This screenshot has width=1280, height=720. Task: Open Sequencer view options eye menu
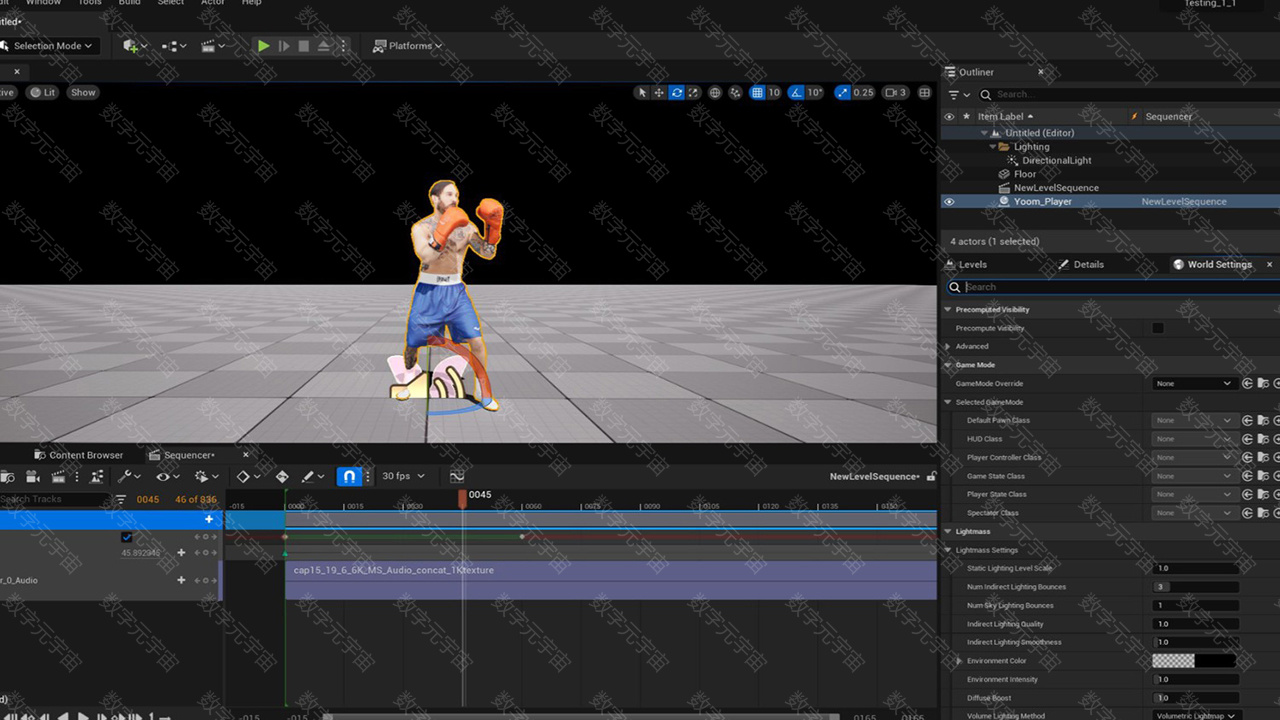point(167,476)
